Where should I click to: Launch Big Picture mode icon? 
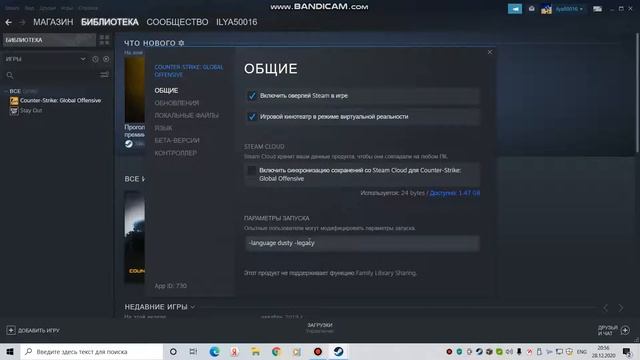click(597, 9)
